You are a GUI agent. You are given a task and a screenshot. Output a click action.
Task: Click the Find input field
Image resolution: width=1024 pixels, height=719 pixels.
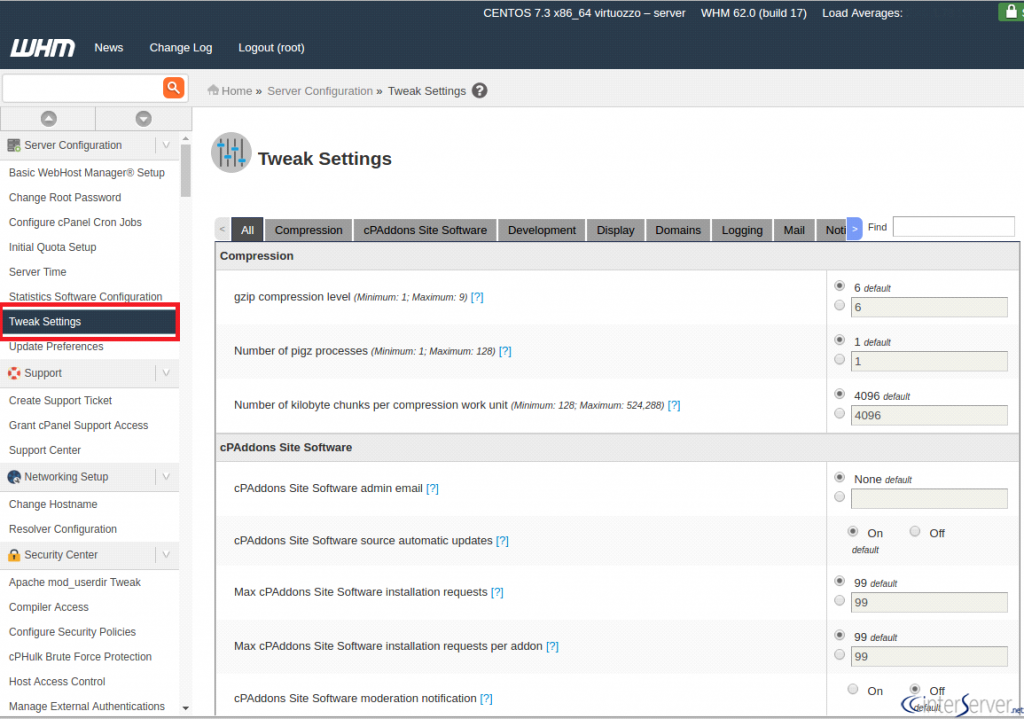953,227
